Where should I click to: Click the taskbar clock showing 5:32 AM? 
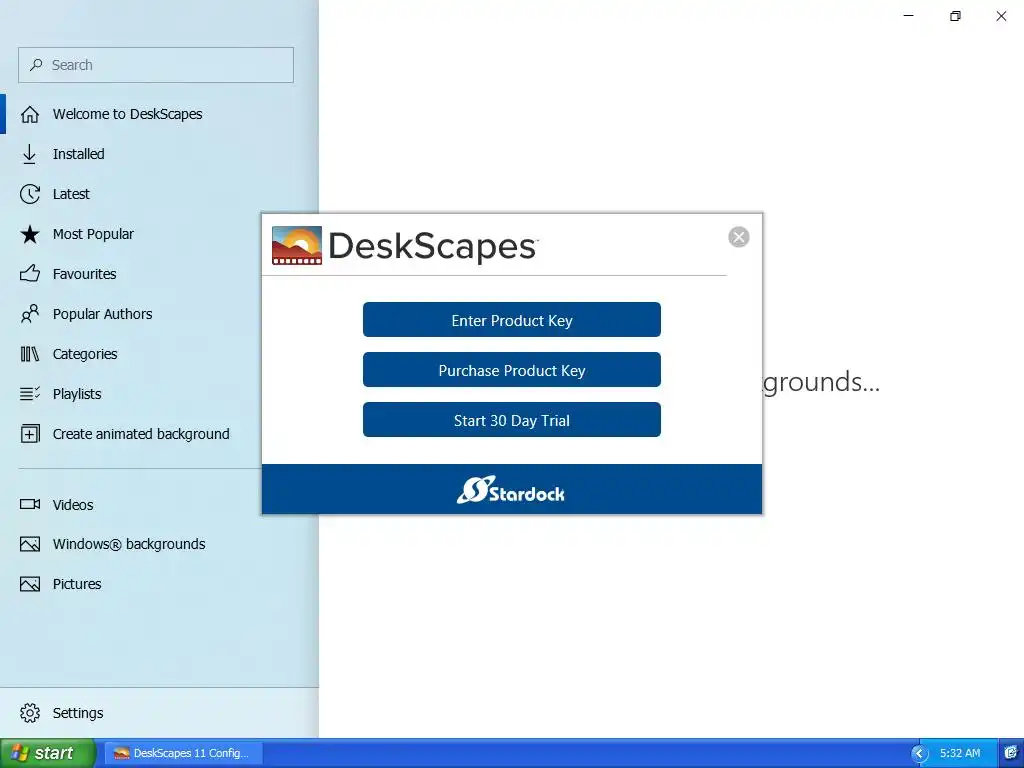(x=960, y=754)
